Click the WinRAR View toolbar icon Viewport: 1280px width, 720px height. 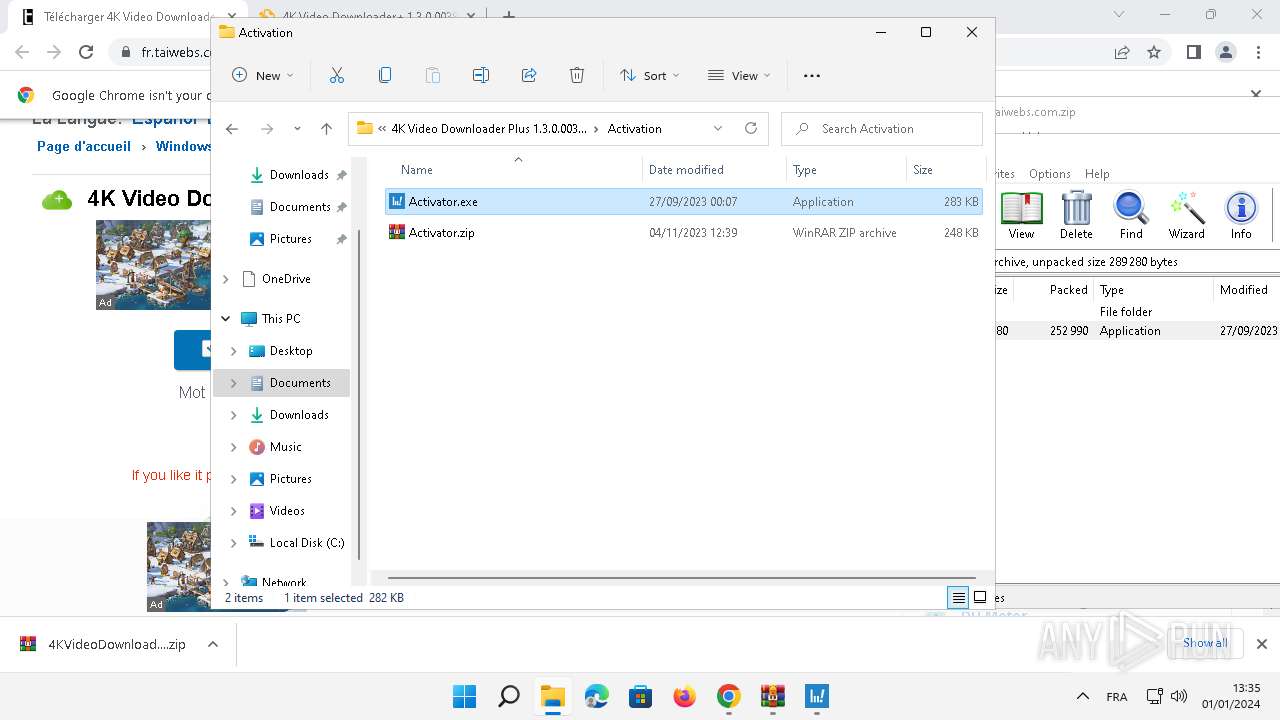point(1021,215)
